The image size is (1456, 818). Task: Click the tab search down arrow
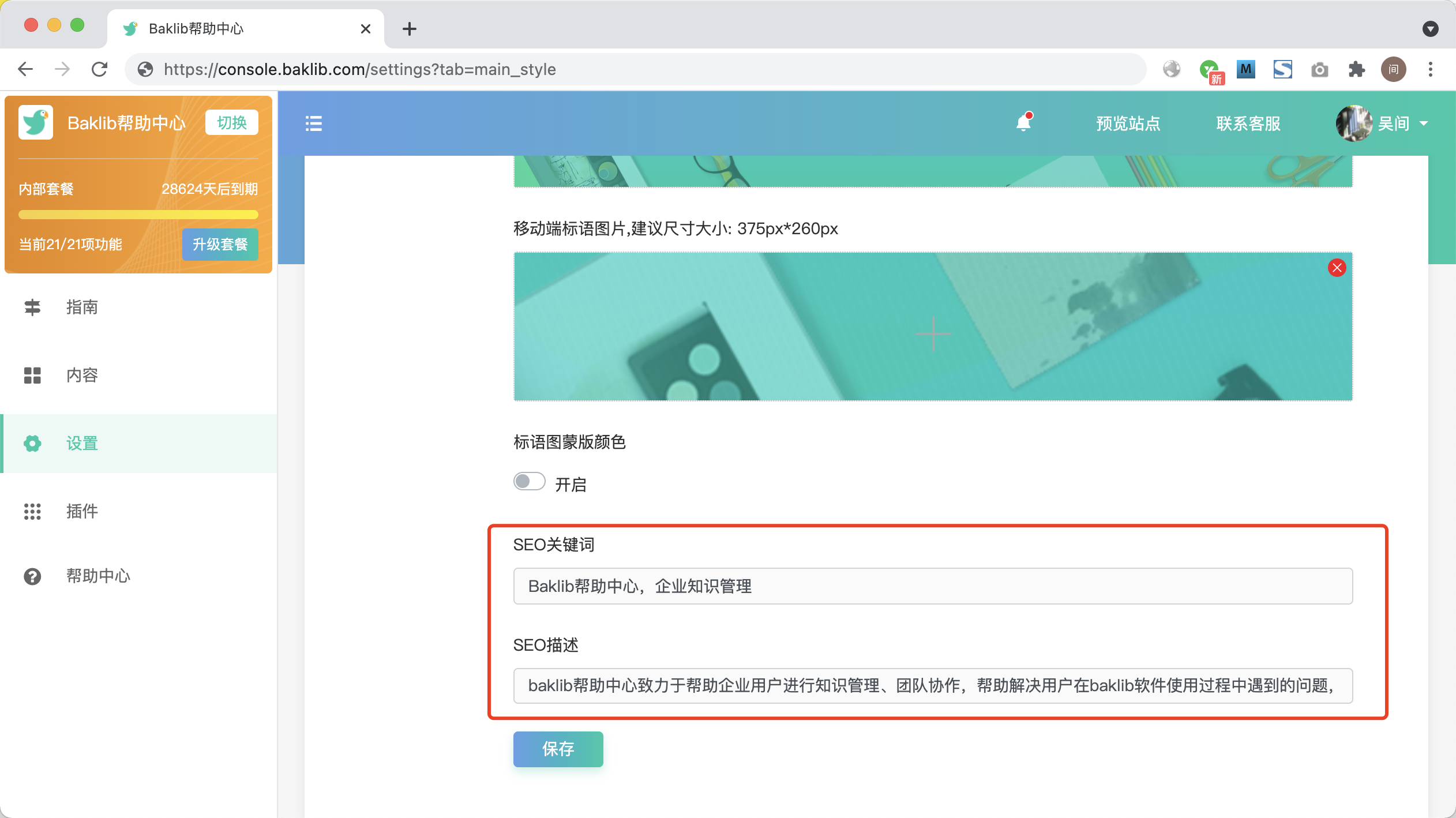point(1430,28)
